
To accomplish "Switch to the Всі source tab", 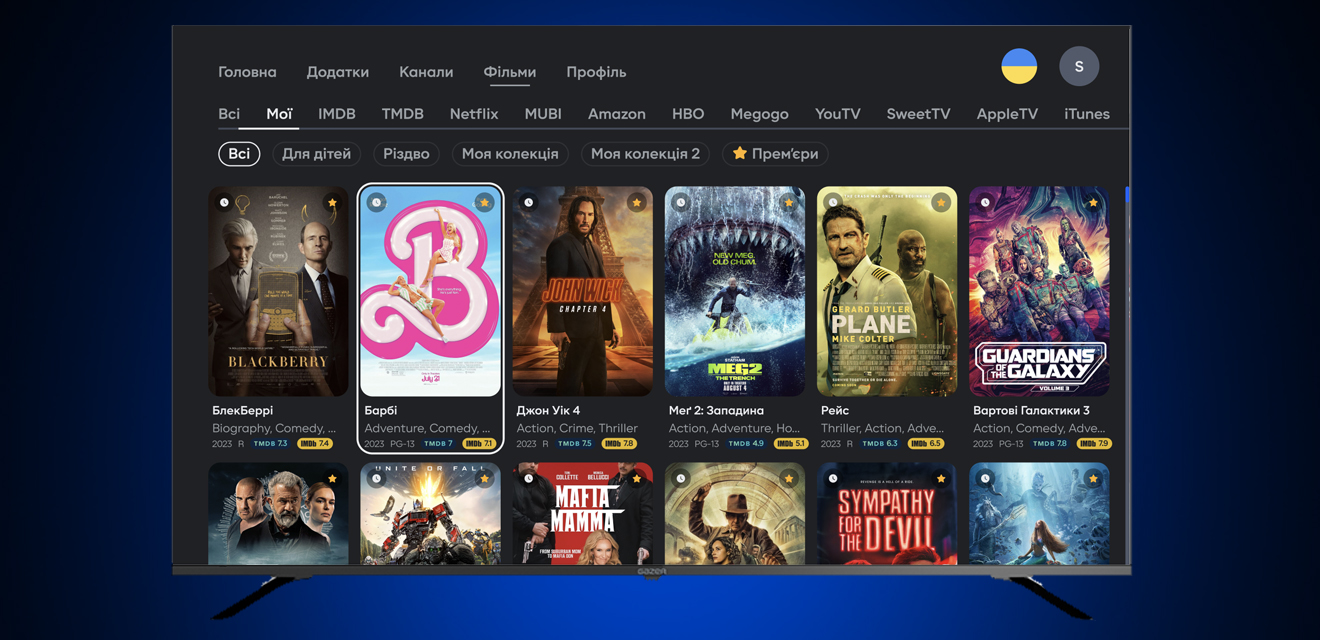I will click(x=229, y=114).
